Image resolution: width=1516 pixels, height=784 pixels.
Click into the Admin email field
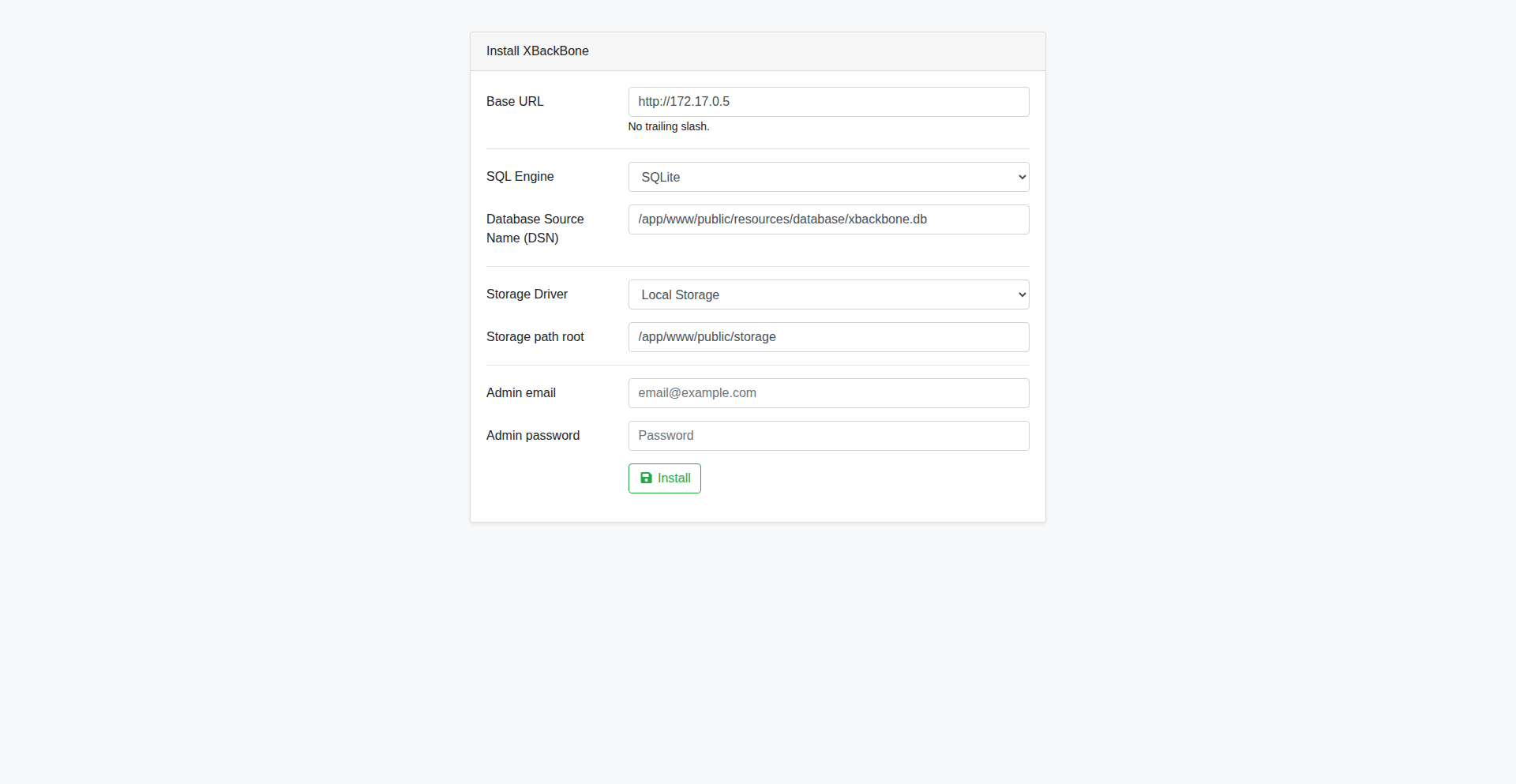click(827, 393)
